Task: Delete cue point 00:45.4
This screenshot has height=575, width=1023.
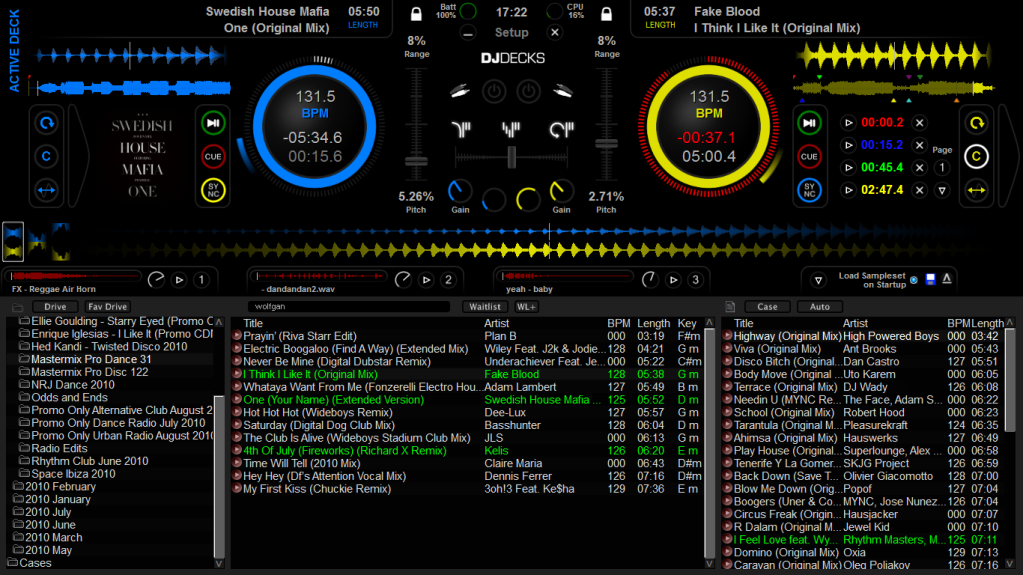Action: (x=919, y=168)
